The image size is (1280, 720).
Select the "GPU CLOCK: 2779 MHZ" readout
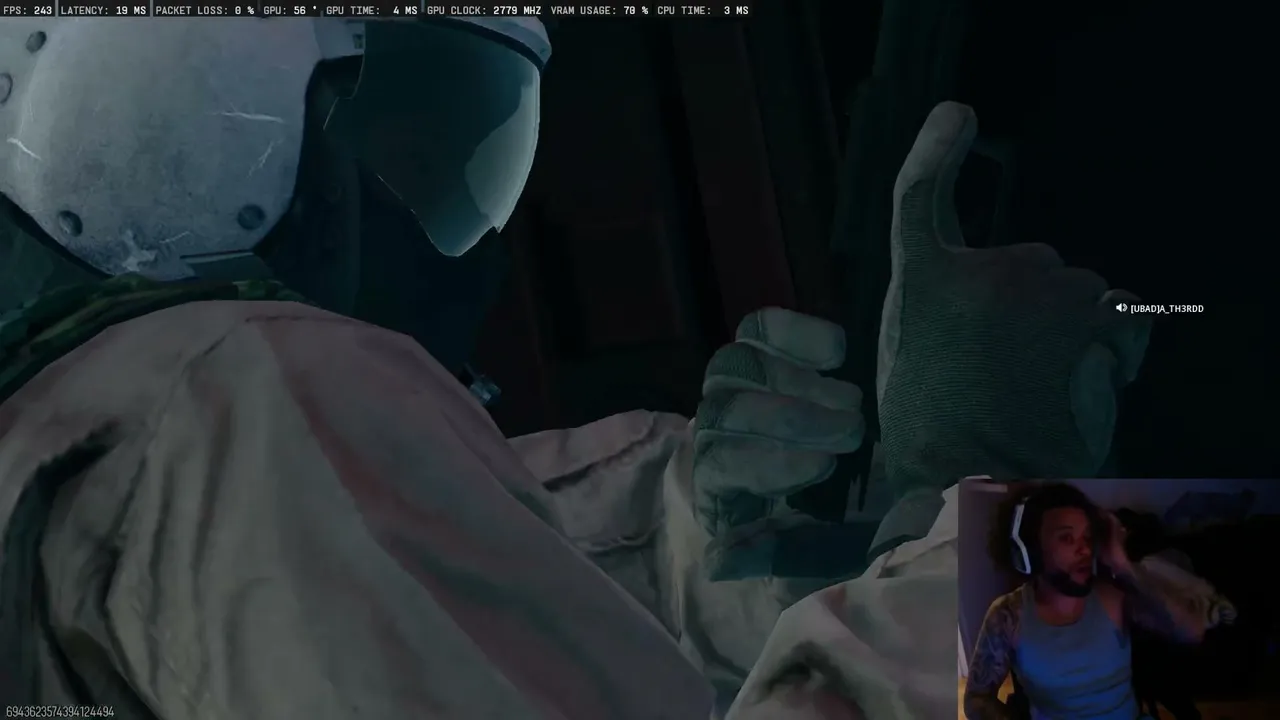(x=485, y=10)
